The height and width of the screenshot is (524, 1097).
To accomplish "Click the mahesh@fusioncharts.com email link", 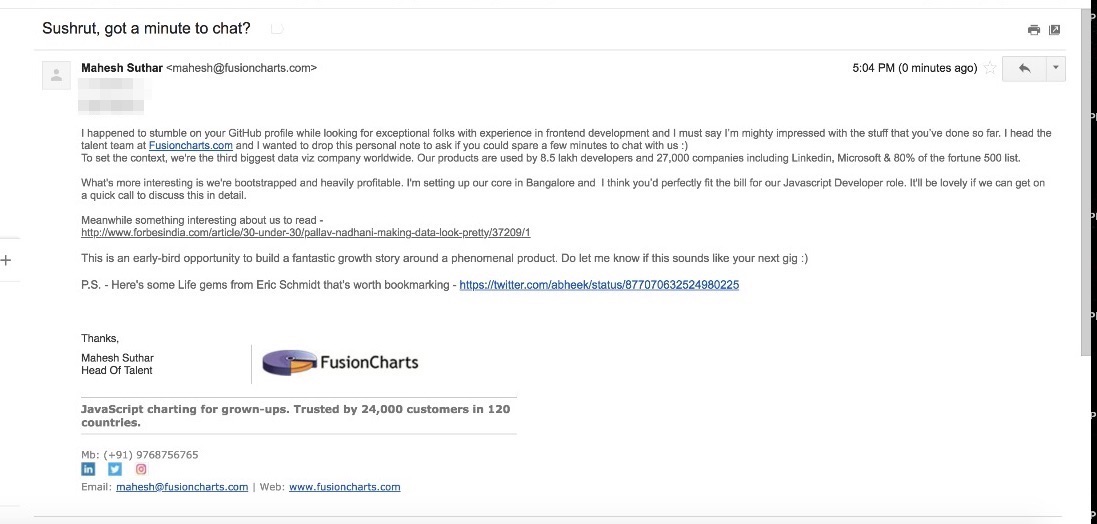I will pos(182,487).
